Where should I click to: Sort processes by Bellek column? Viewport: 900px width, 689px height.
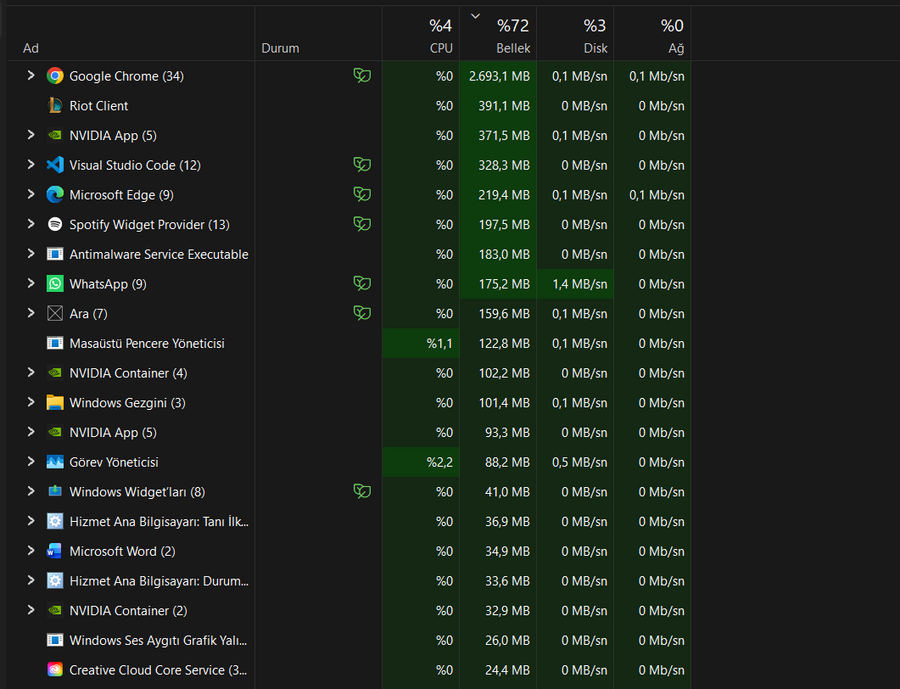[x=498, y=34]
